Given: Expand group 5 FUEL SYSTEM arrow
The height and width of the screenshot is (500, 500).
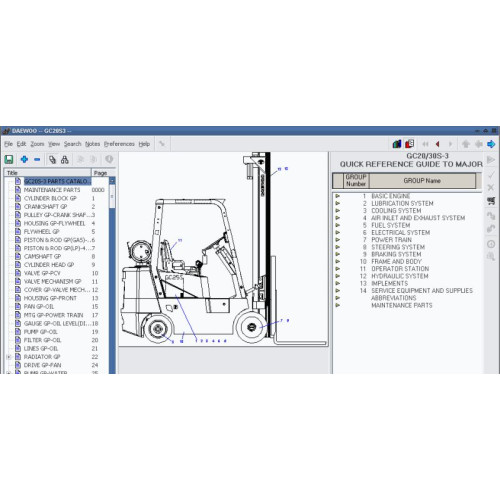Looking at the screenshot, I should pyautogui.click(x=338, y=225).
